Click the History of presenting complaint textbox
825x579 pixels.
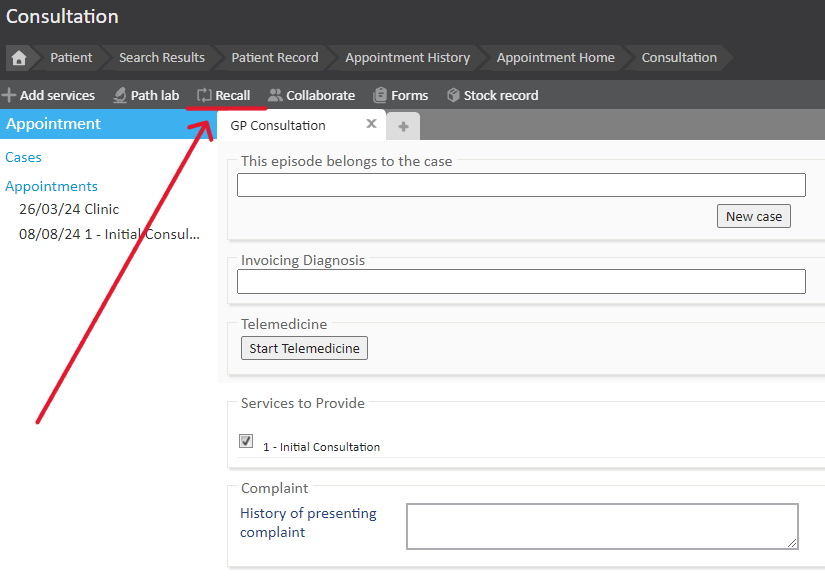click(601, 526)
